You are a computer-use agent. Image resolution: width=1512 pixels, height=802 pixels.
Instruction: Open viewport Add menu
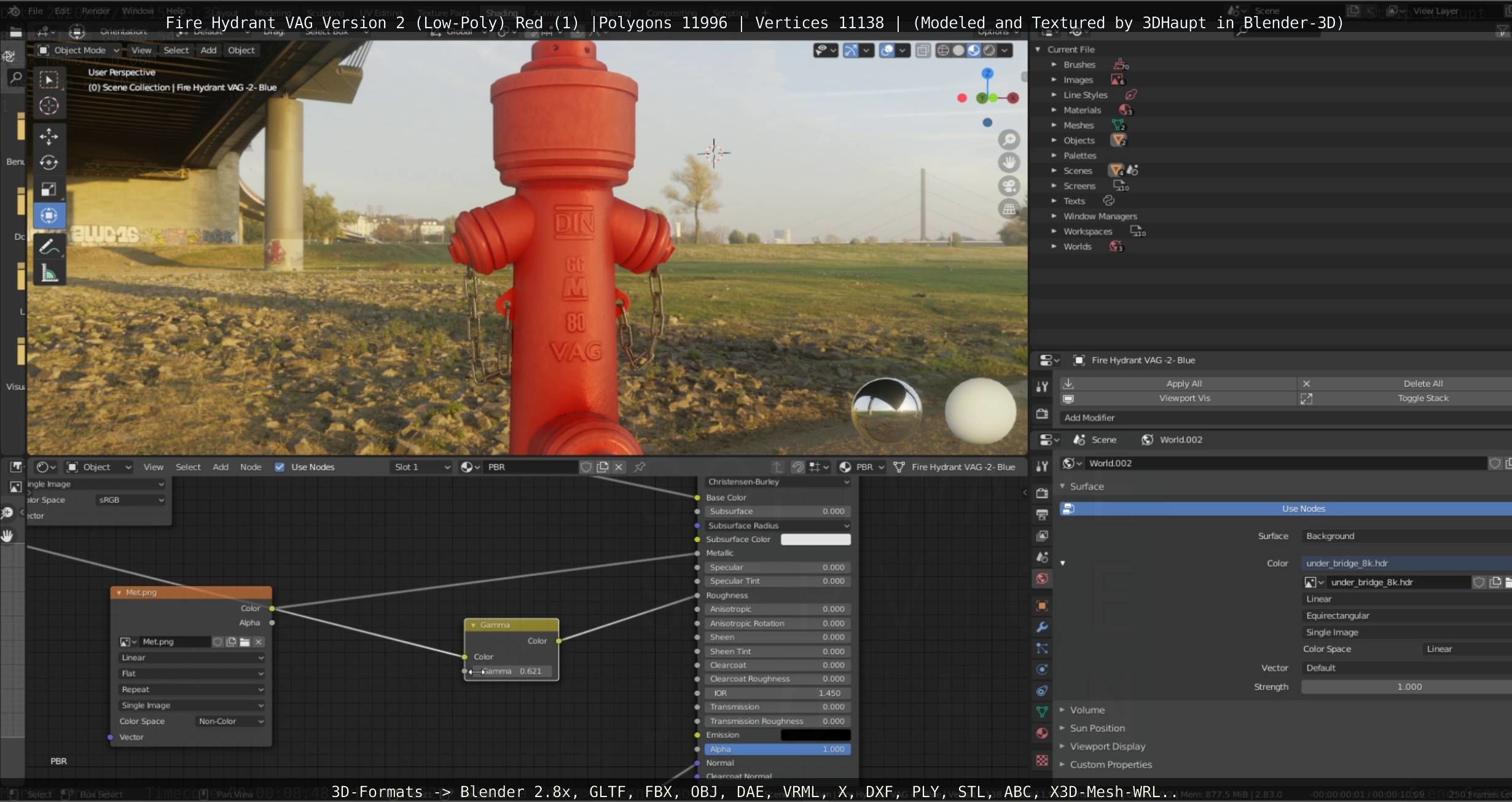coord(208,50)
